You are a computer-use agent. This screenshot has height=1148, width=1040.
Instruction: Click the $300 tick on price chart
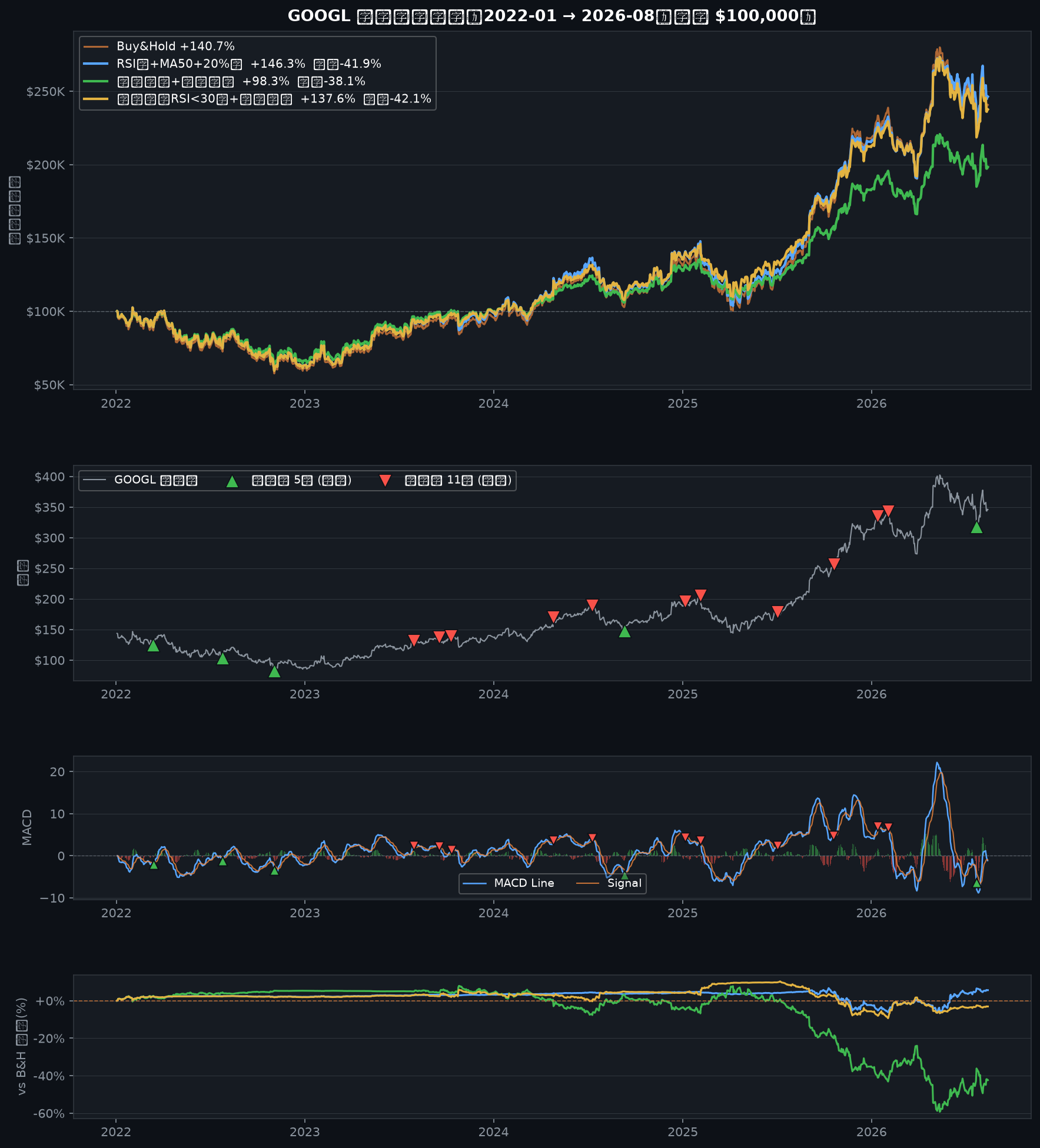click(49, 538)
